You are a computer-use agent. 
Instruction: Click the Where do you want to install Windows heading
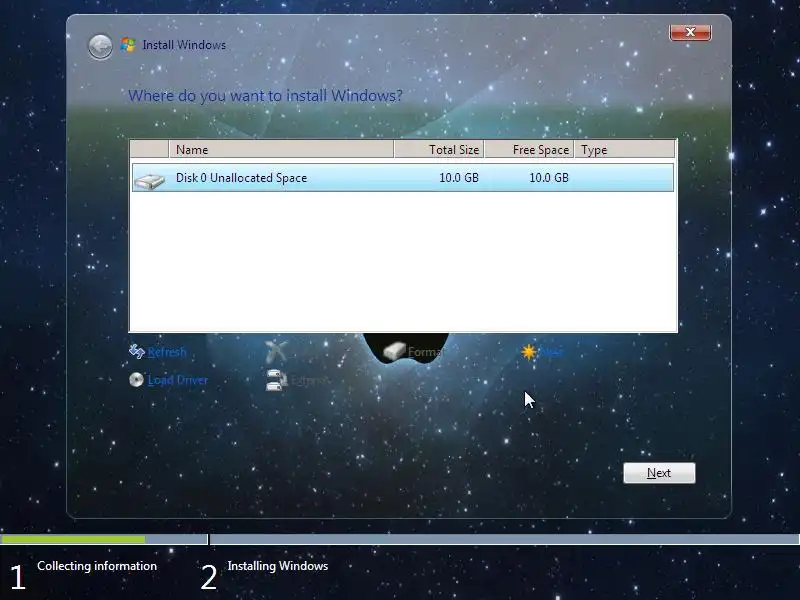(265, 95)
